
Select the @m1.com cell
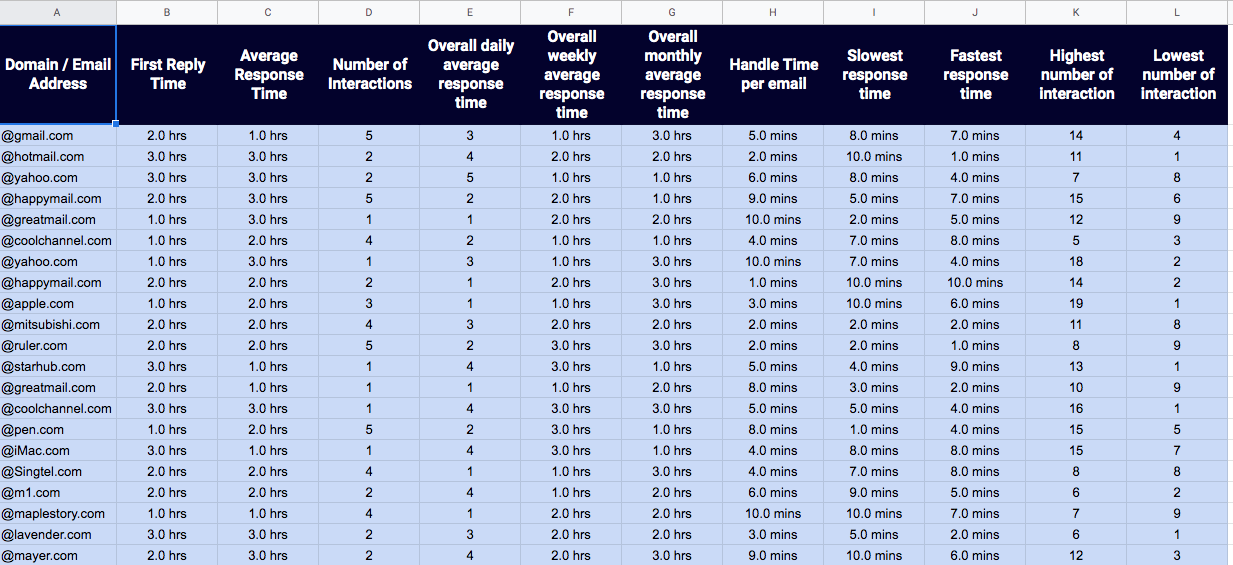pyautogui.click(x=58, y=492)
